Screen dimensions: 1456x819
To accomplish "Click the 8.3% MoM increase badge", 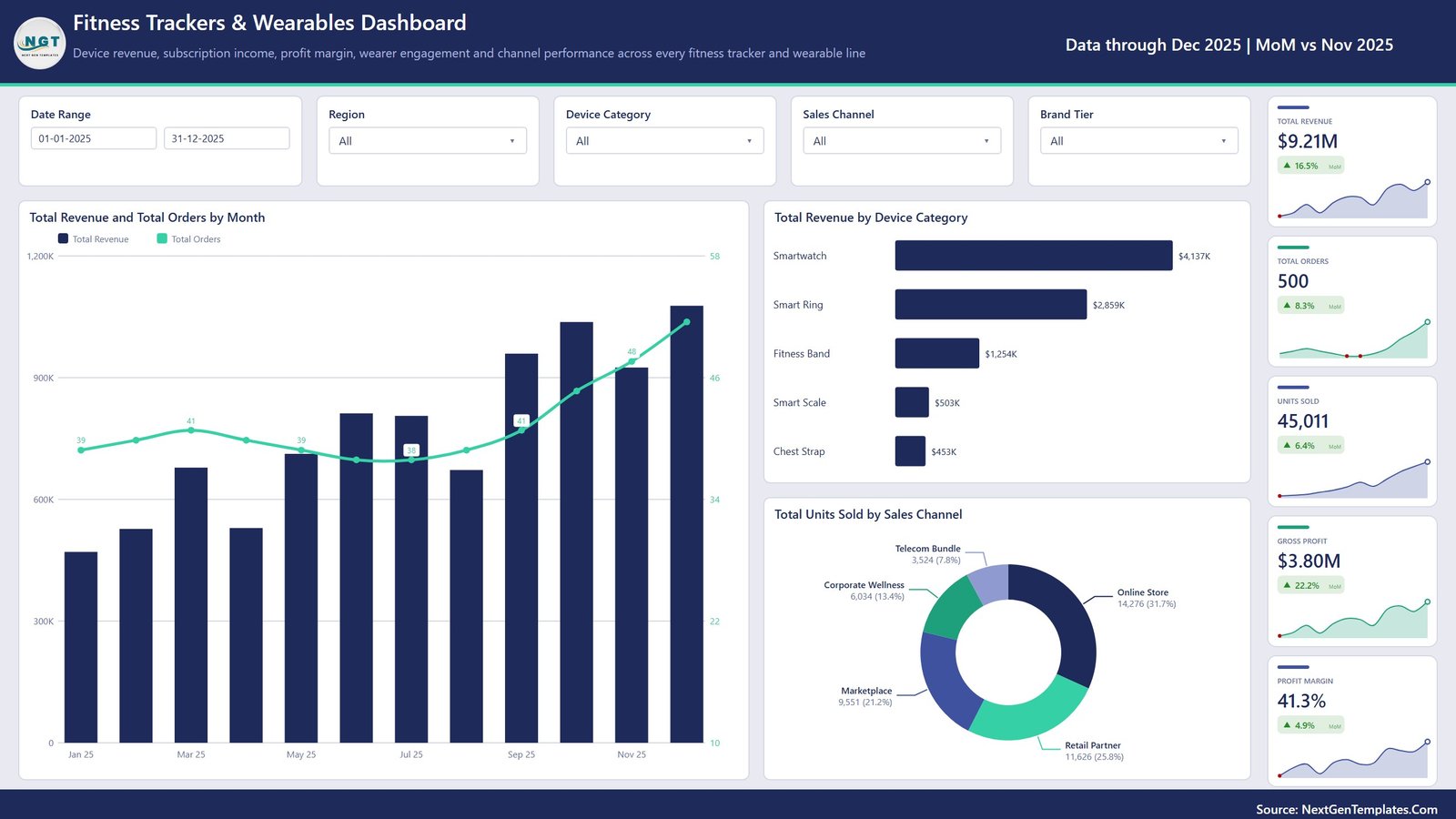I will click(x=1311, y=306).
